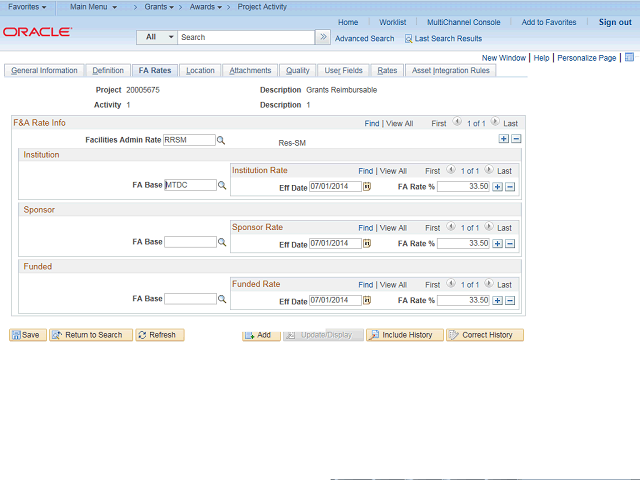640x480 pixels.
Task: Show next row in Funded Rate
Action: (489, 282)
